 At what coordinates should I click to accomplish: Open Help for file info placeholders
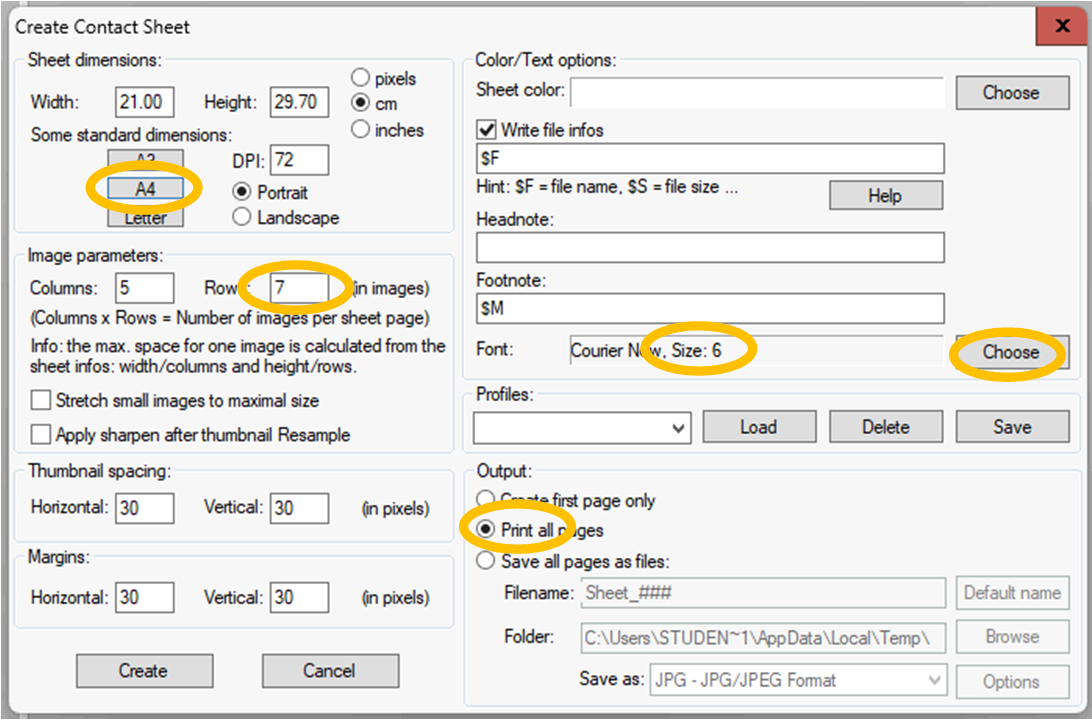click(885, 196)
